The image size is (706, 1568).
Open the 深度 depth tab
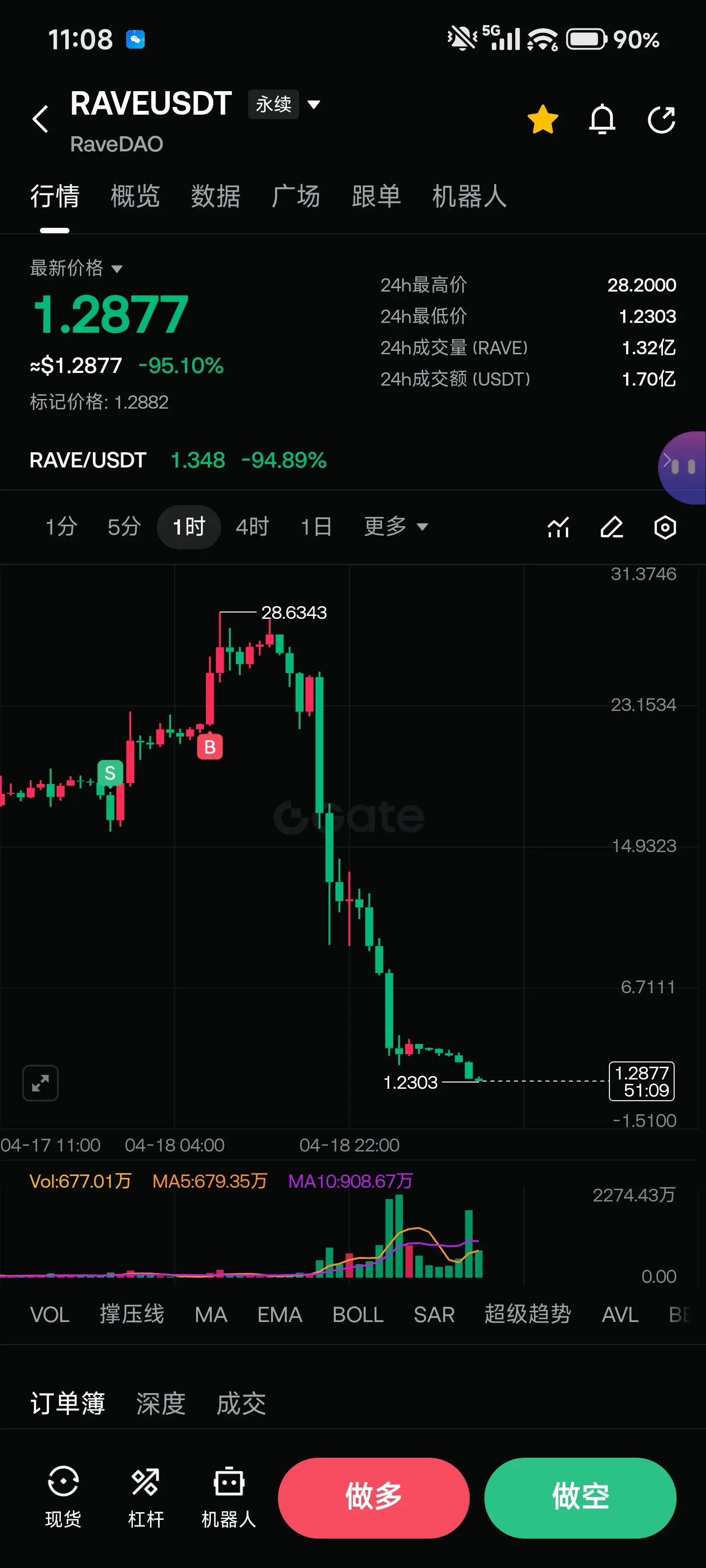[161, 1404]
